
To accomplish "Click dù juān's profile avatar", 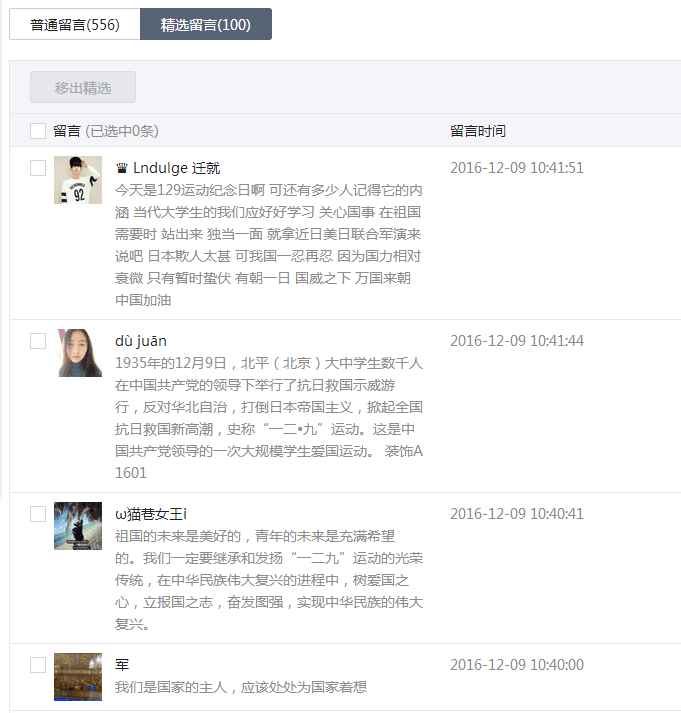I will pyautogui.click(x=78, y=353).
